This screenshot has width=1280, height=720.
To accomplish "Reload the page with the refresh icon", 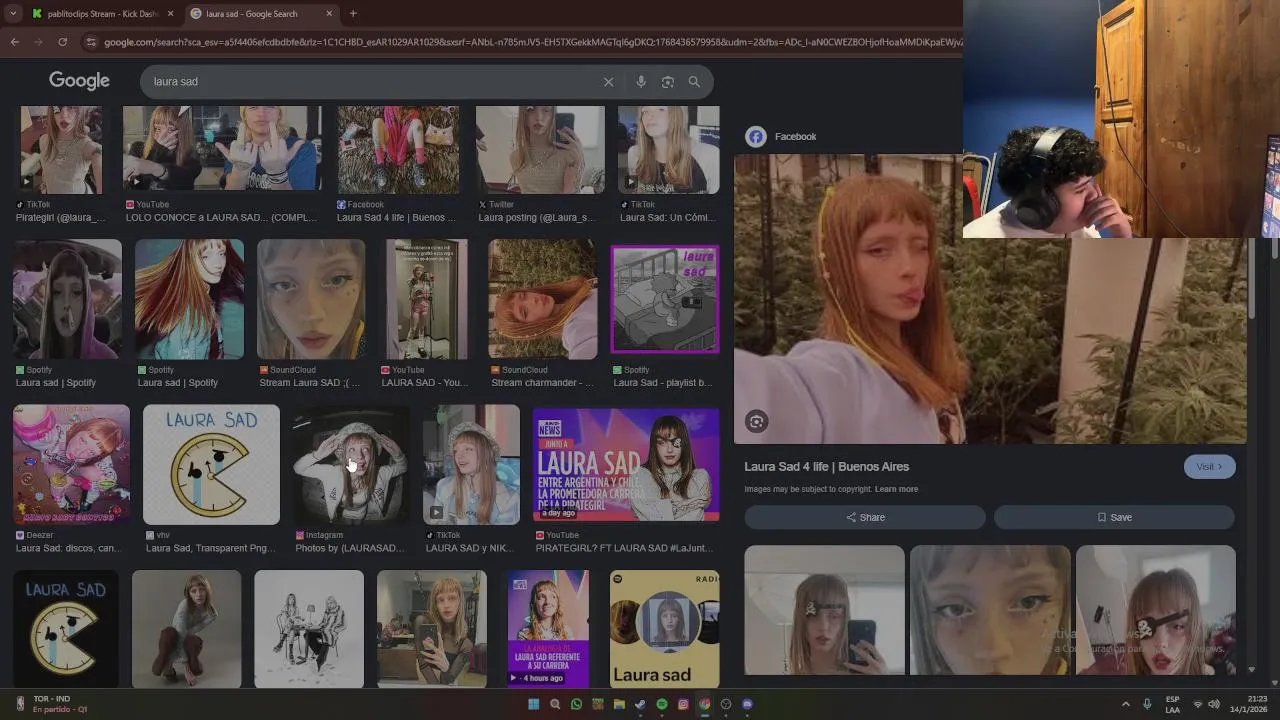I will click(62, 42).
